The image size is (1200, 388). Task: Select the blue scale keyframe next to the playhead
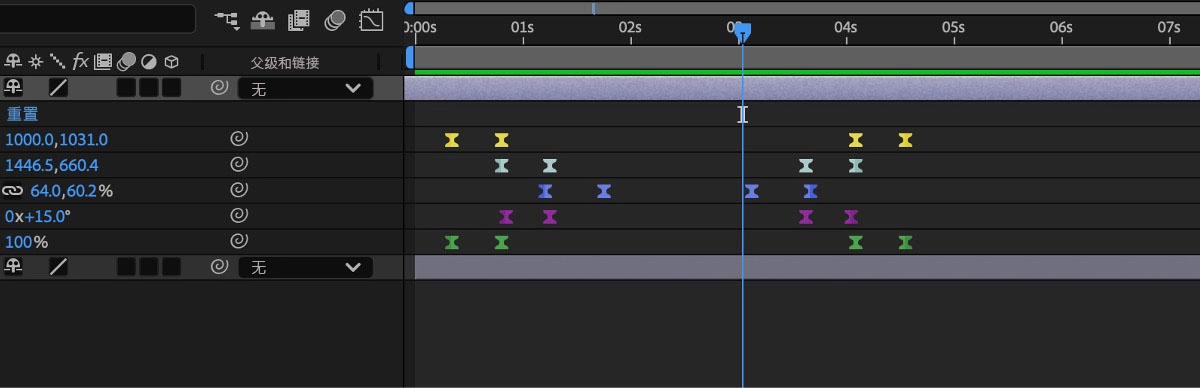(751, 190)
